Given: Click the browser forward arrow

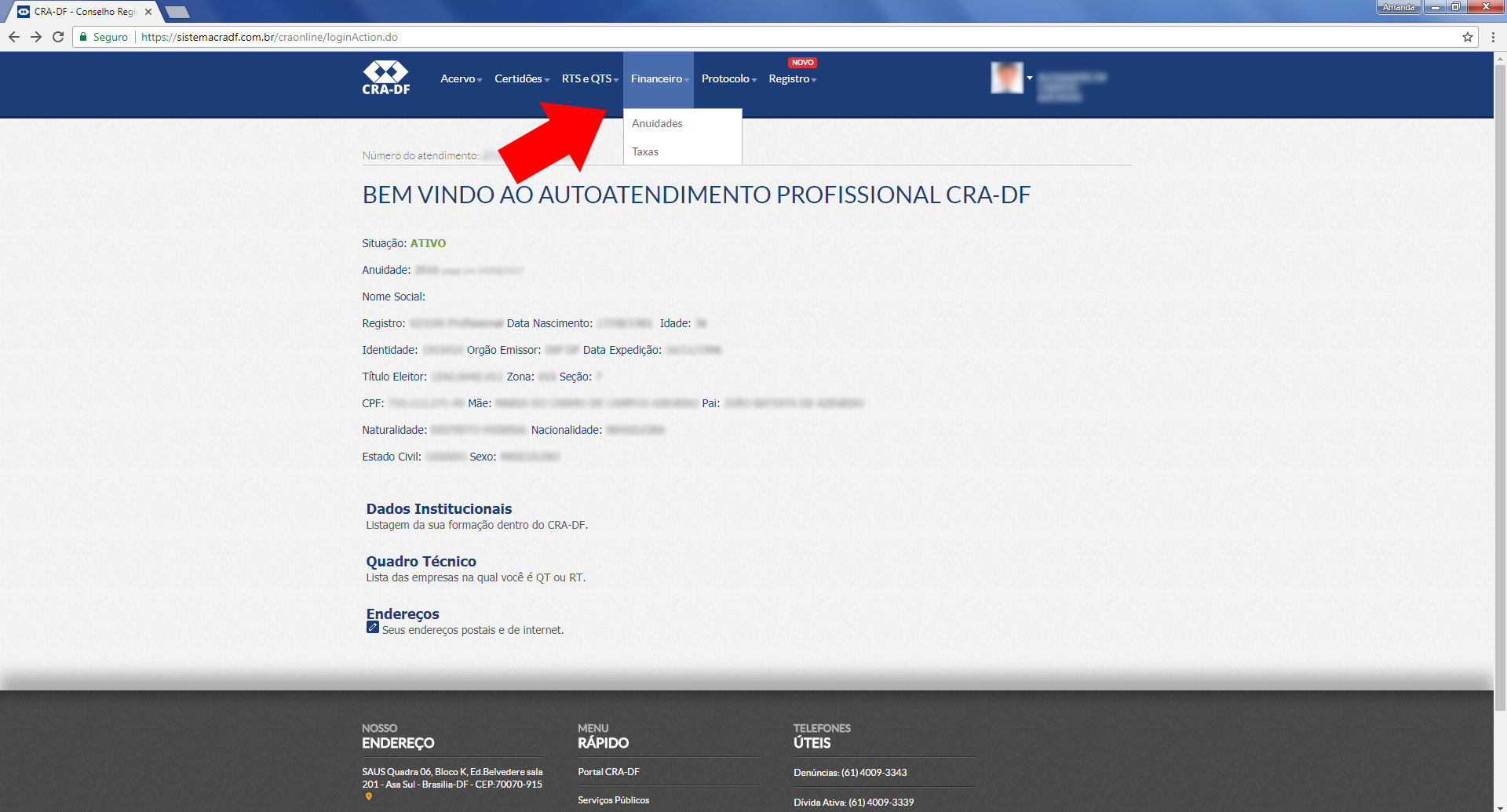Looking at the screenshot, I should 36,37.
